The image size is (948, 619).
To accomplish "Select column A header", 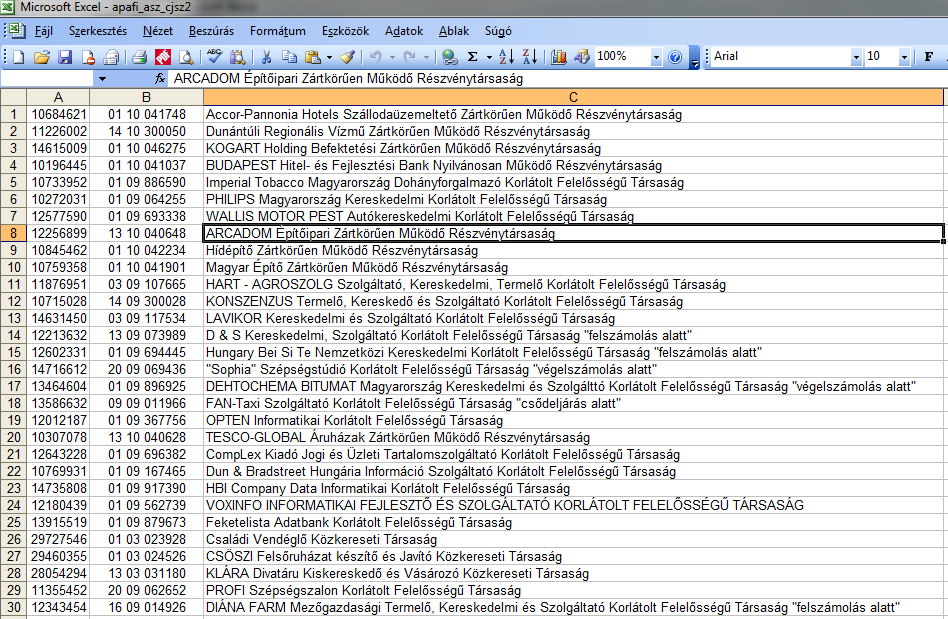I will click(58, 97).
